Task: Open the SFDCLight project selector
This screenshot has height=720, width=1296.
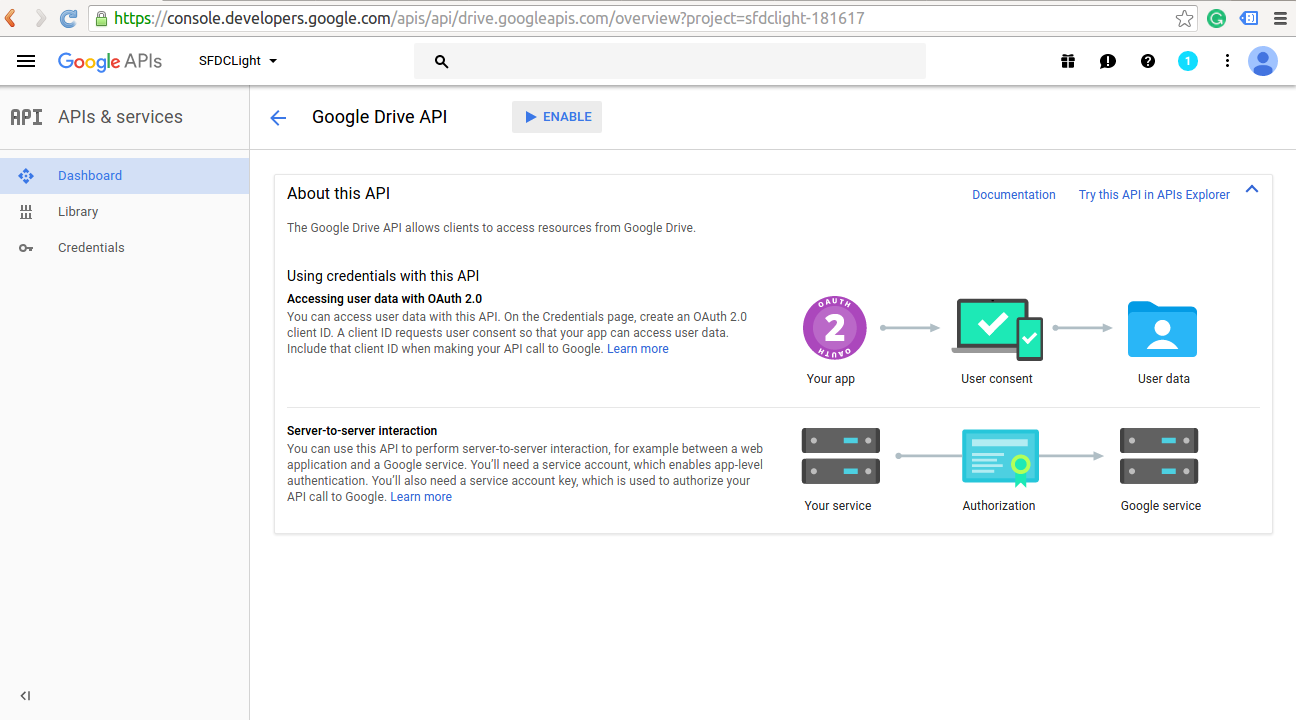Action: click(x=237, y=60)
